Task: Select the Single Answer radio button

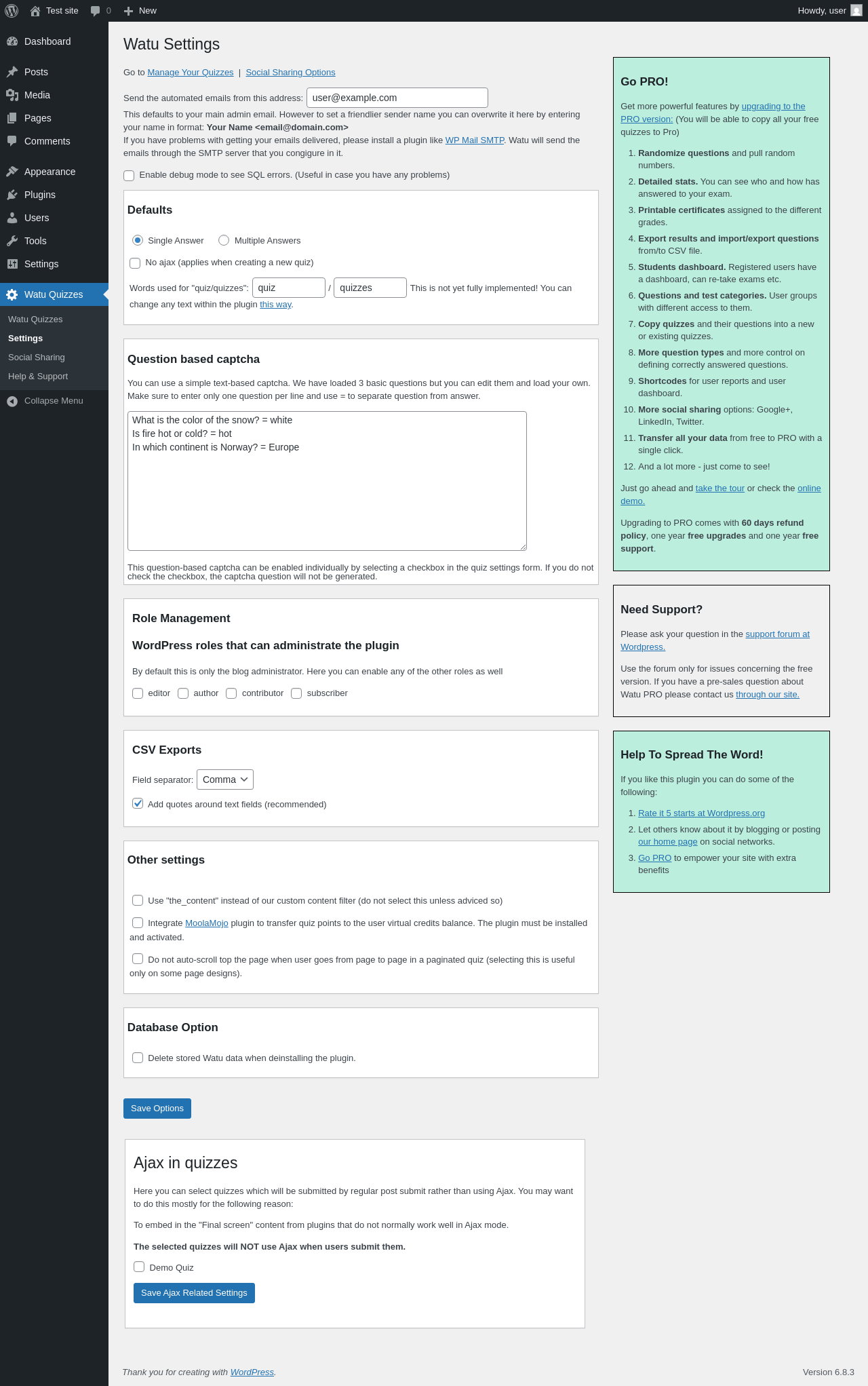Action: click(x=138, y=240)
